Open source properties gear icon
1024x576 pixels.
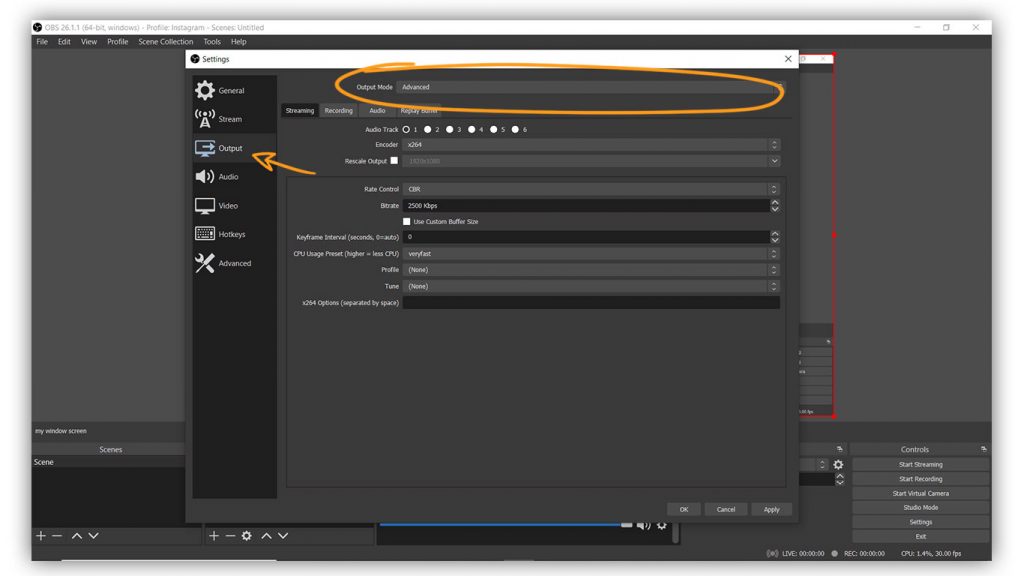(246, 536)
